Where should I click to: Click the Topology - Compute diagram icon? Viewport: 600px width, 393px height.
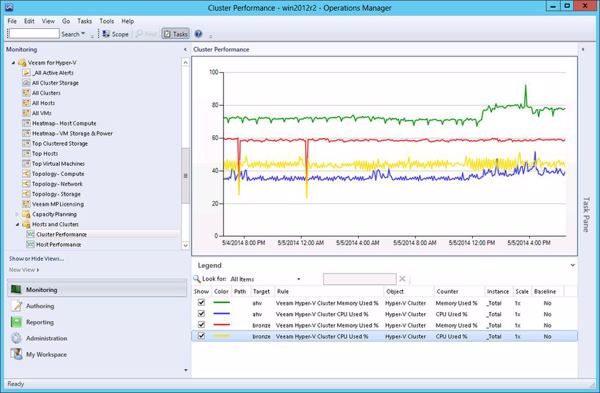[x=26, y=174]
